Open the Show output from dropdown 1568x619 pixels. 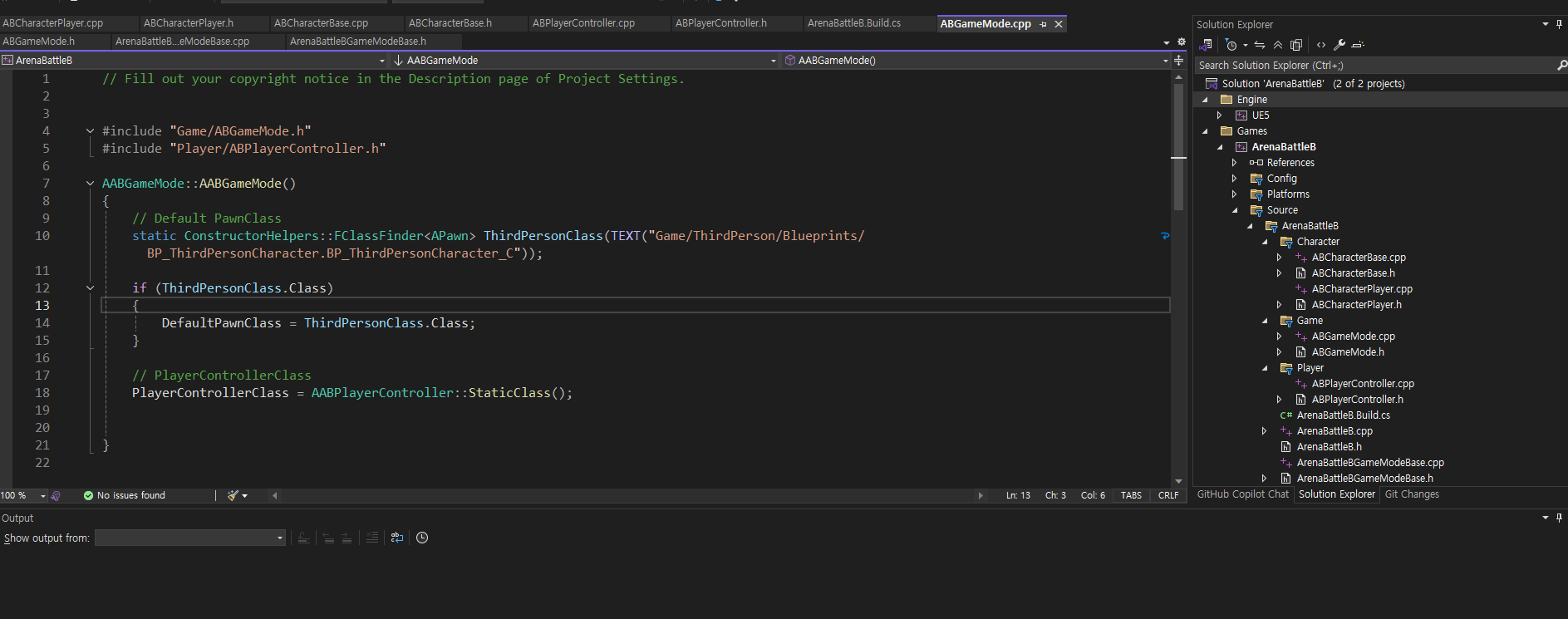[x=190, y=538]
